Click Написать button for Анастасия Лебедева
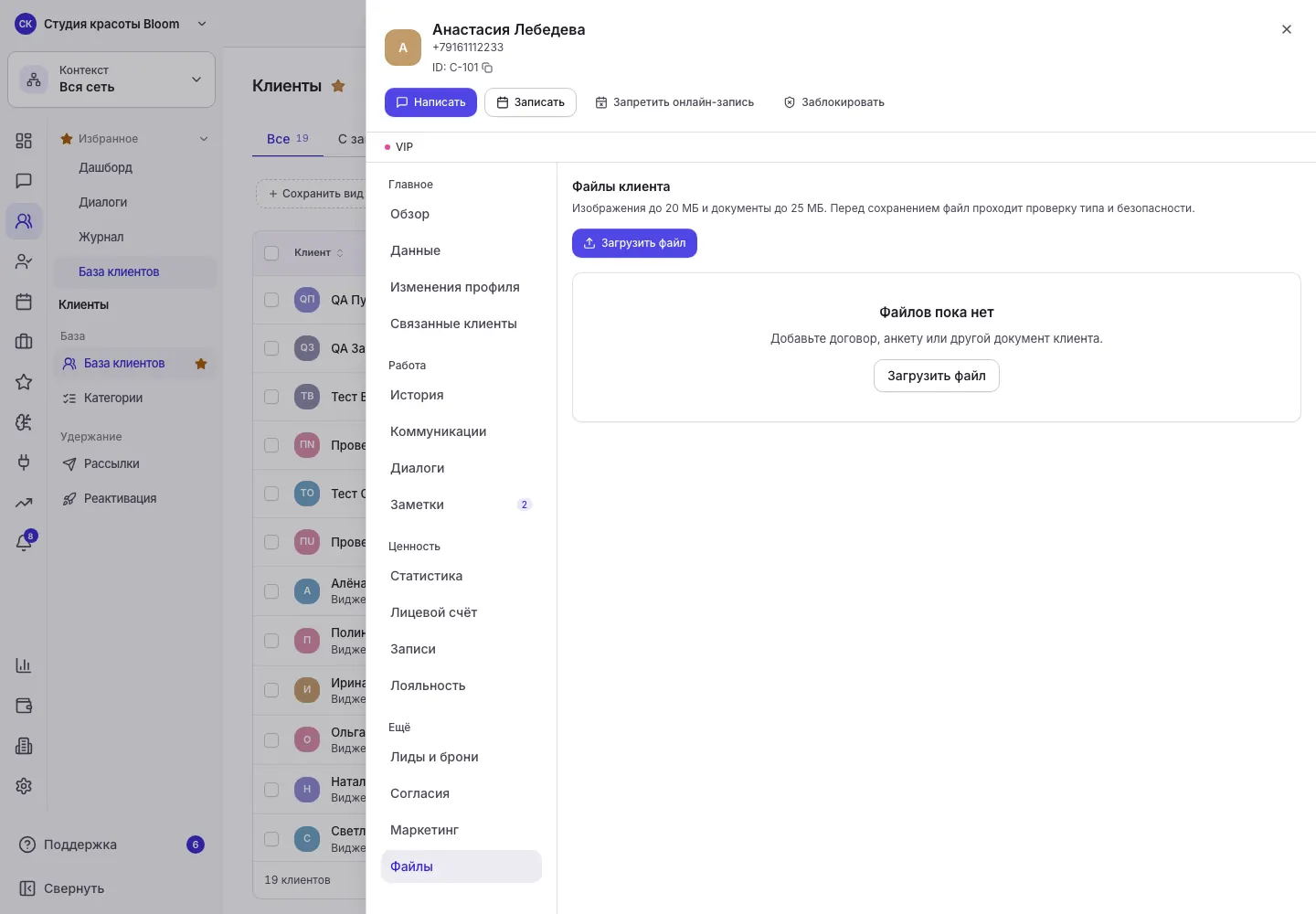 tap(430, 102)
